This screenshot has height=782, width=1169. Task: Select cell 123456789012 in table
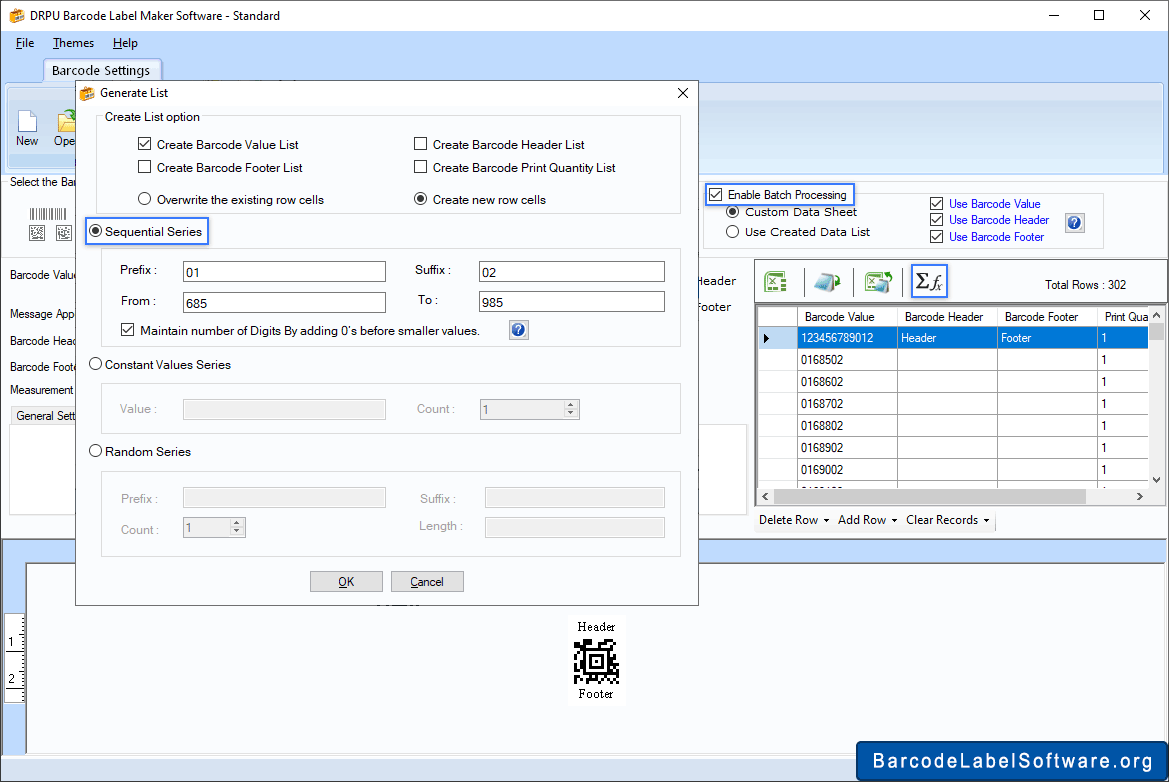[847, 338]
